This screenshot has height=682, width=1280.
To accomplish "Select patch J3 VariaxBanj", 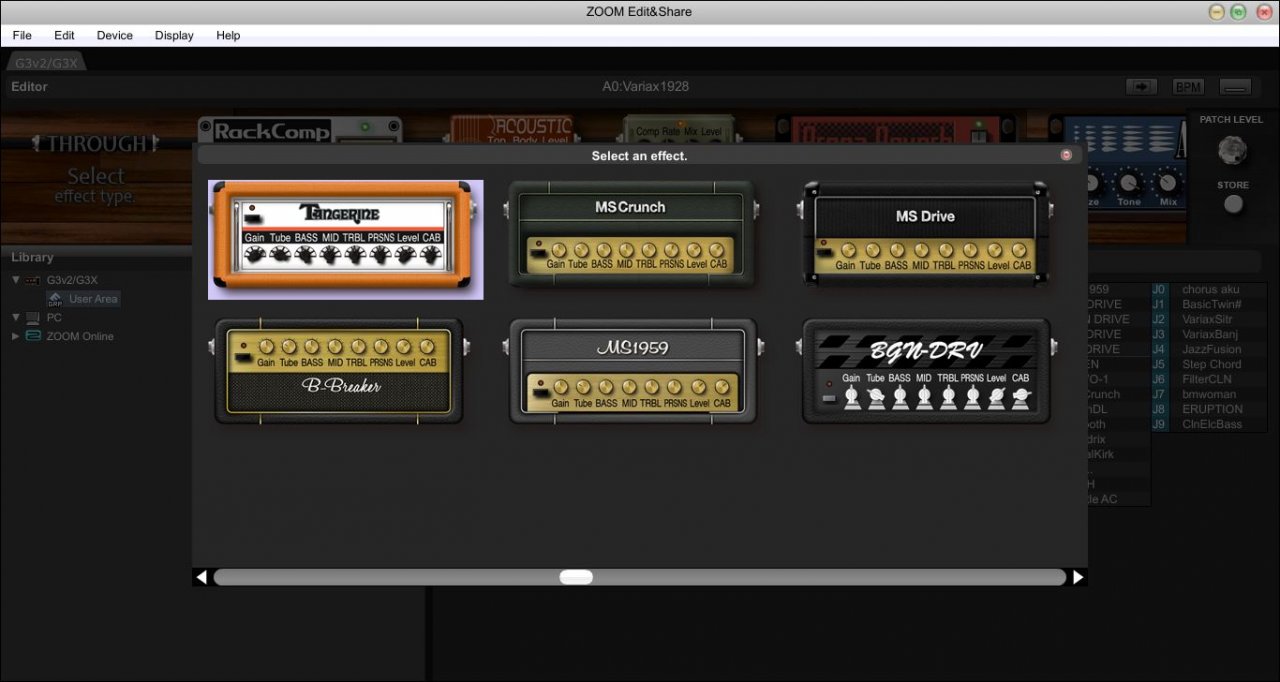I will pos(1208,334).
